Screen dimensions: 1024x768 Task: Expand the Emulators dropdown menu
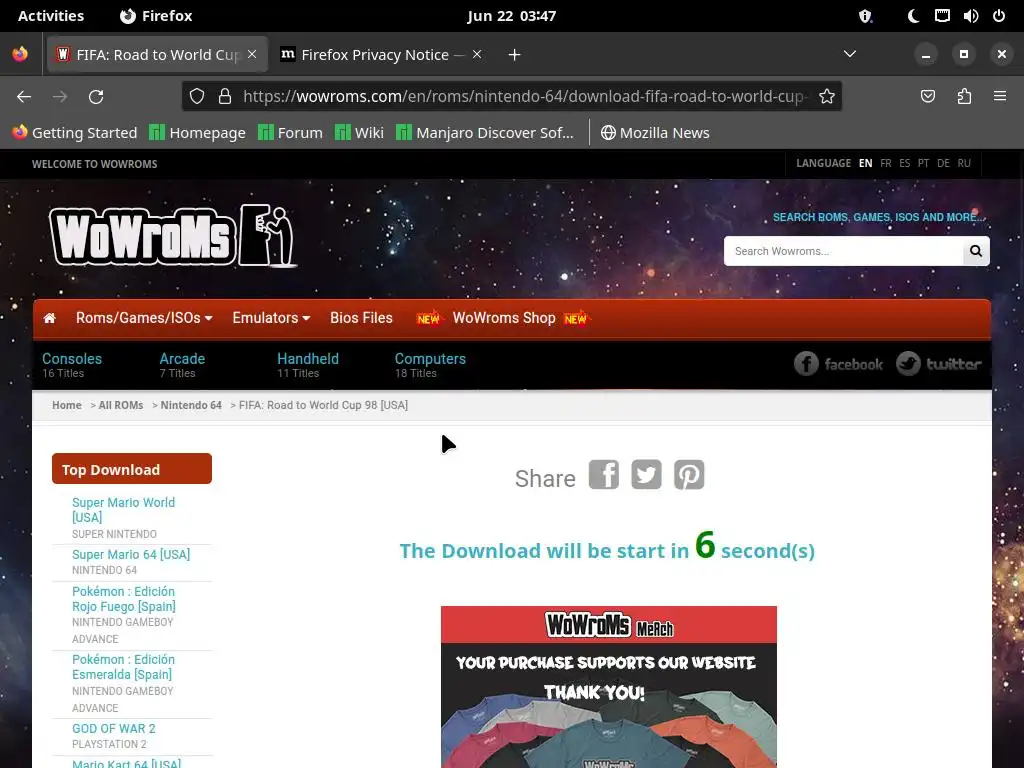click(x=271, y=318)
